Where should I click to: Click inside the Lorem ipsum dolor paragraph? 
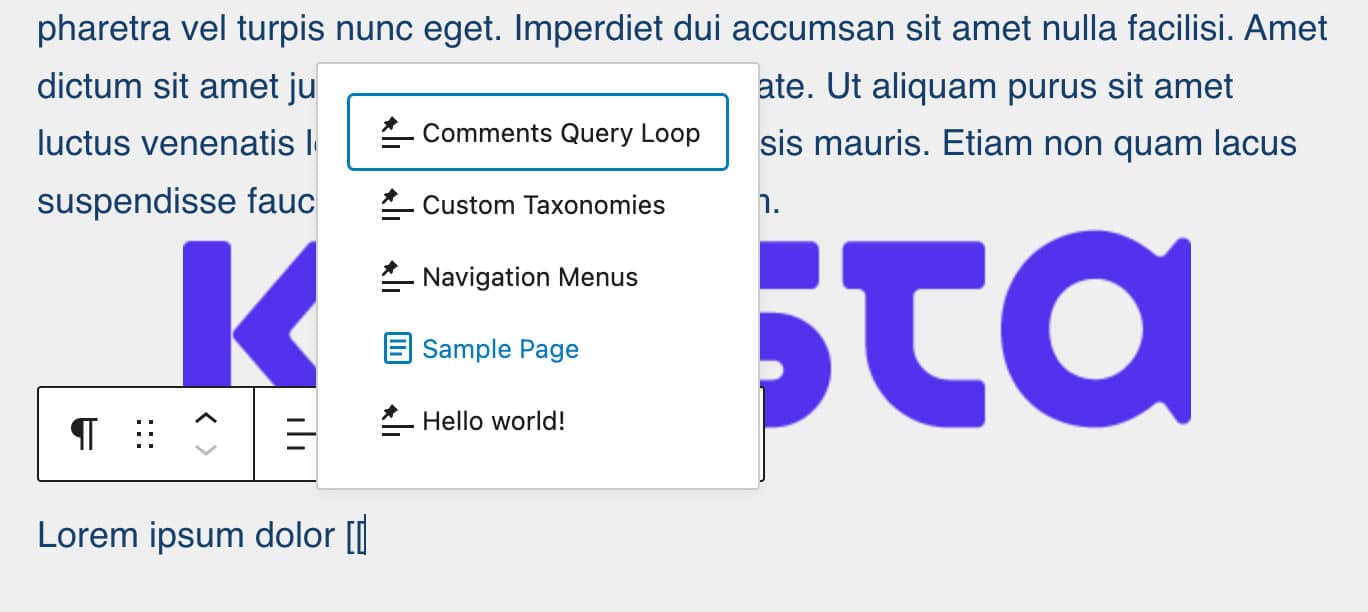point(180,534)
